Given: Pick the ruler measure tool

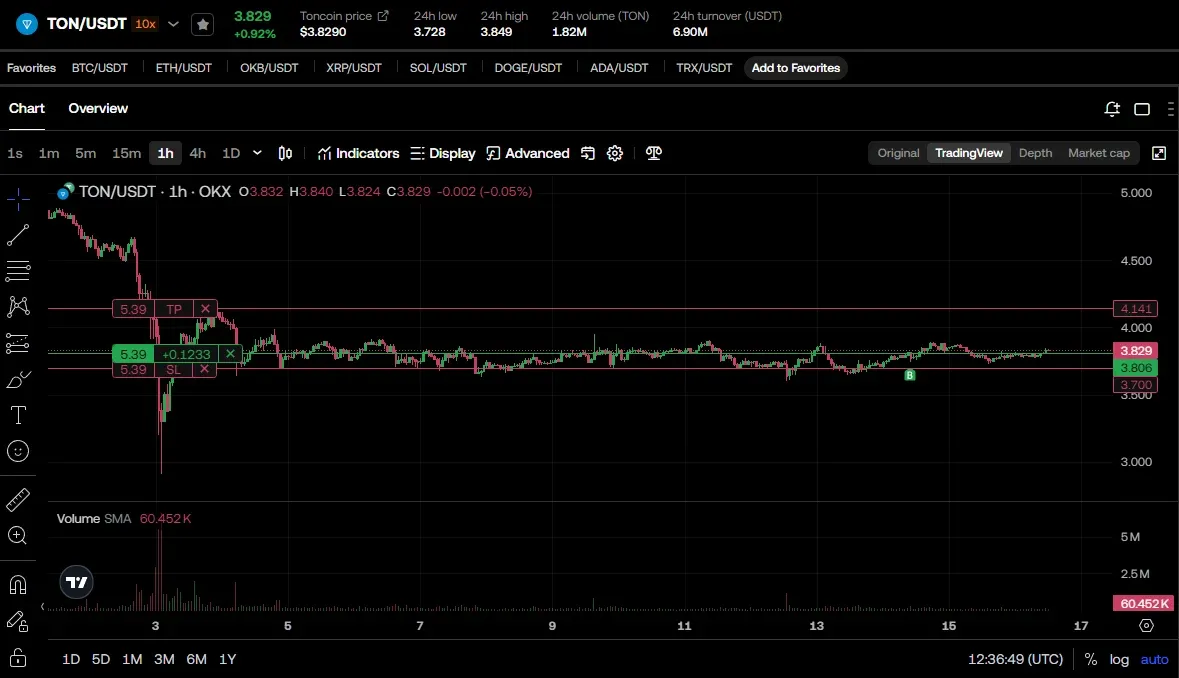Looking at the screenshot, I should (18, 499).
